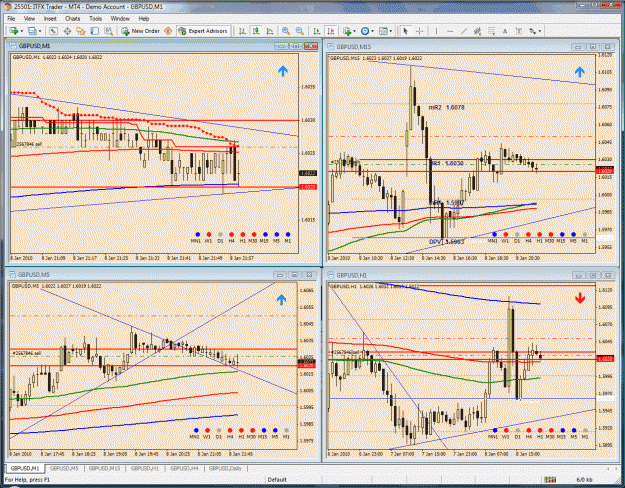This screenshot has width=625, height=488.
Task: Click the 6/0 kb traffic indicator
Action: click(x=584, y=480)
